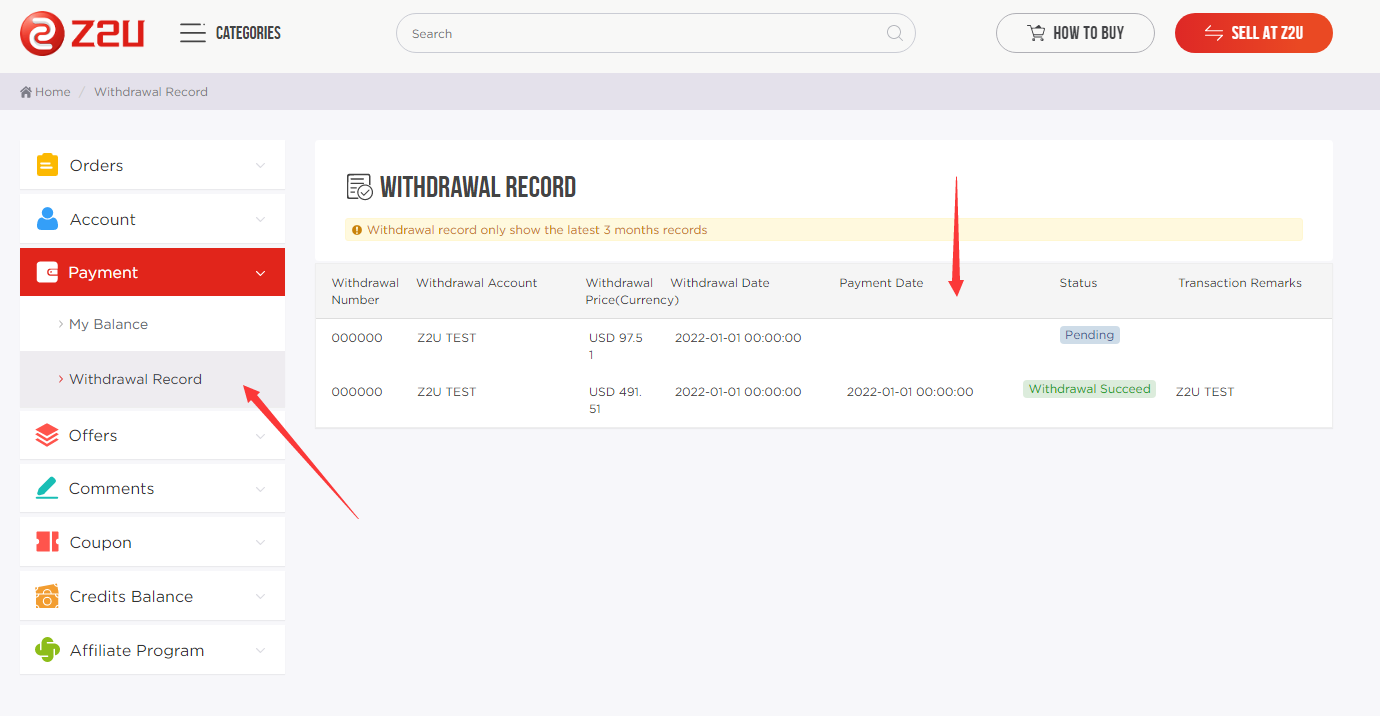
Task: Click the teal Comments pencil icon
Action: click(x=47, y=488)
